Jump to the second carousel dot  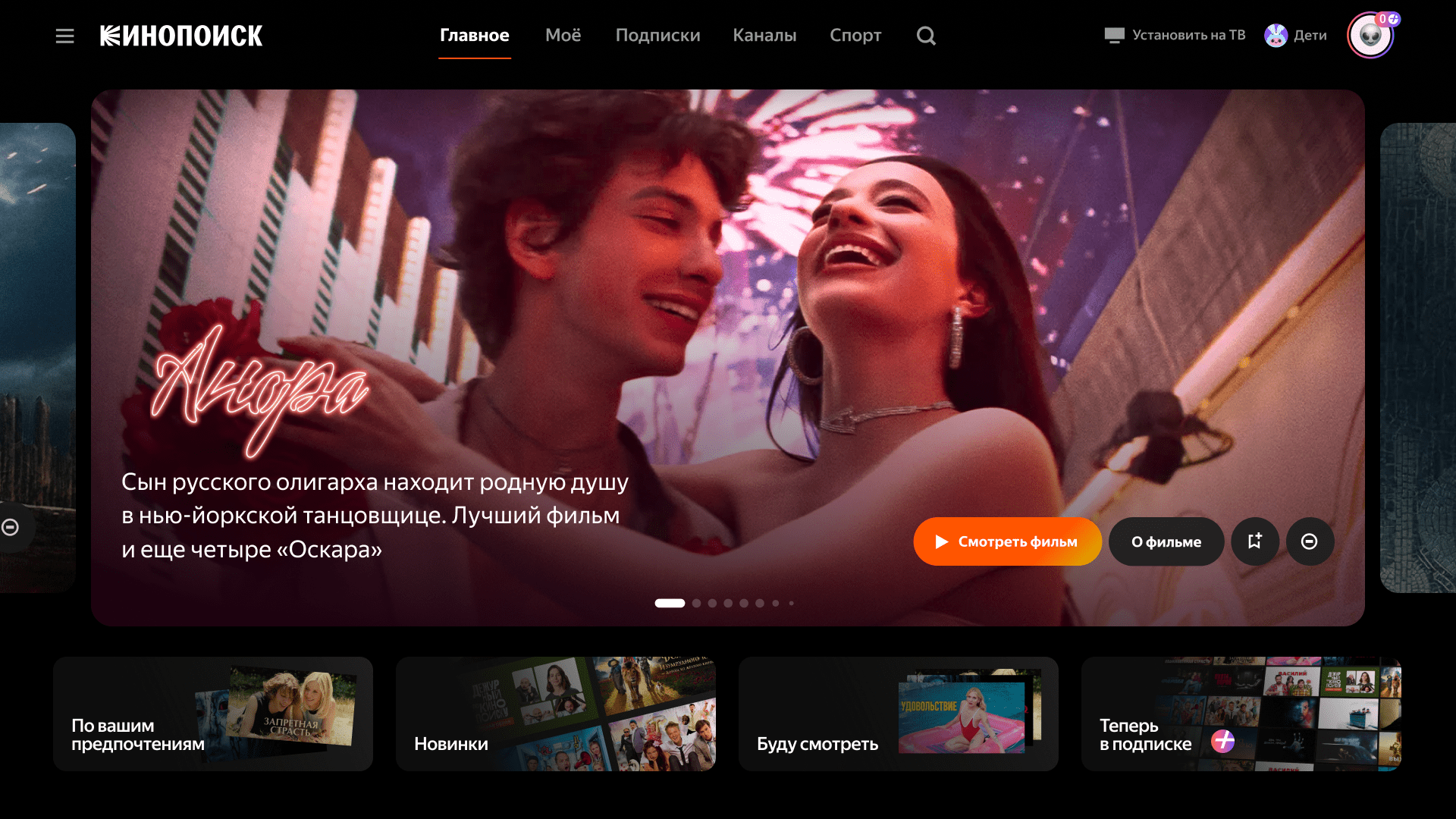click(696, 604)
